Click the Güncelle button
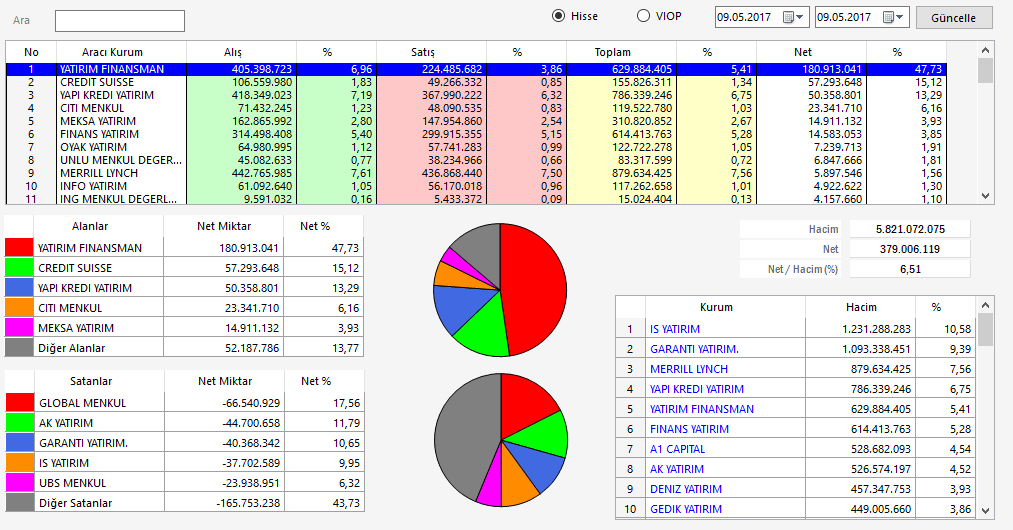This screenshot has width=1013, height=530. click(x=954, y=18)
